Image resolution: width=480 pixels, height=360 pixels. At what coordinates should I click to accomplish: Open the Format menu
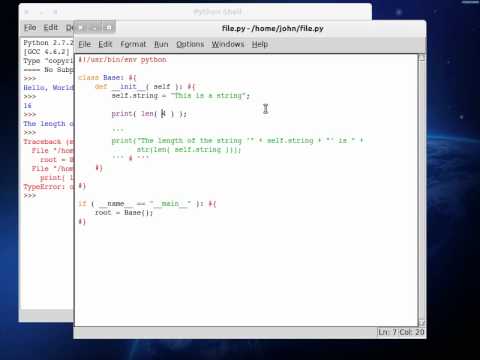[133, 44]
